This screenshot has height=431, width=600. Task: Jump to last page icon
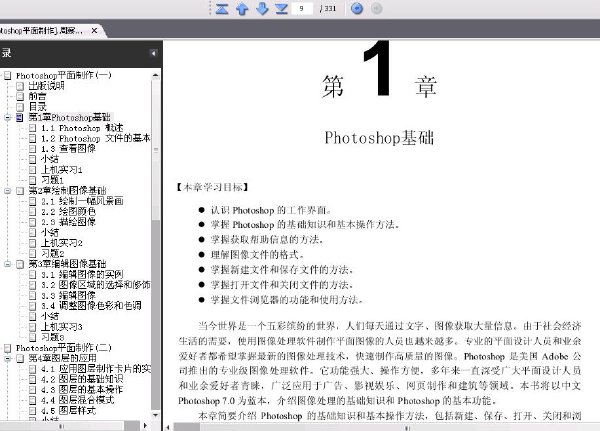282,8
